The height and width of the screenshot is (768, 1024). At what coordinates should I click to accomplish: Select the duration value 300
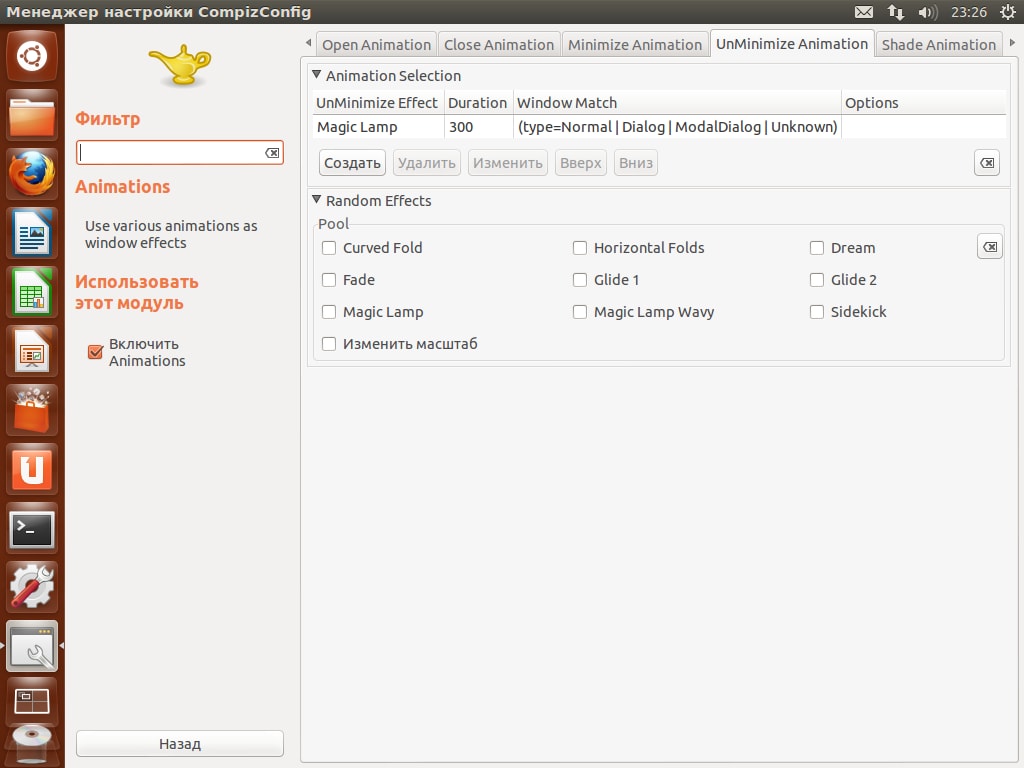click(x=479, y=127)
